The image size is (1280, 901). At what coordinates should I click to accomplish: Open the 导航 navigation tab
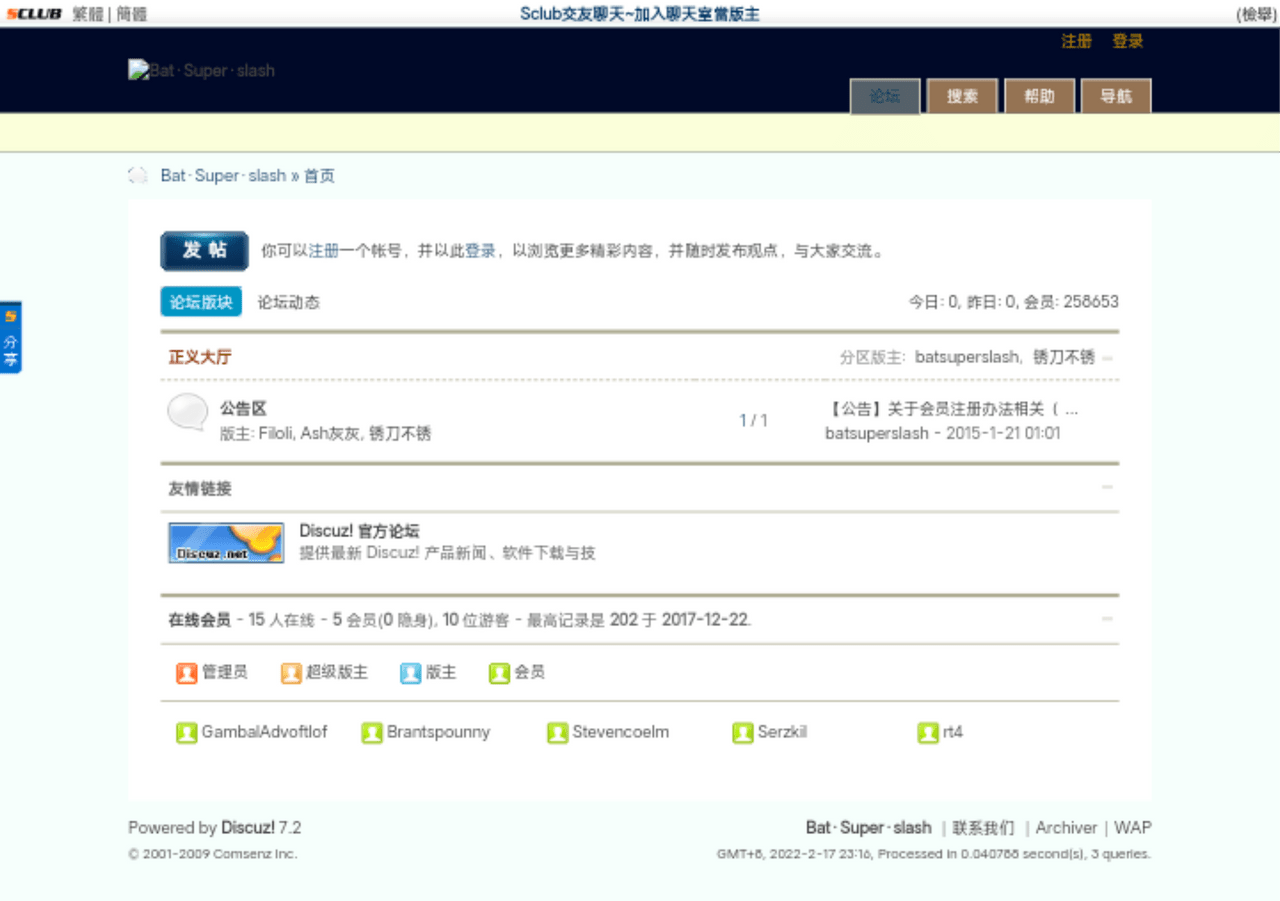1116,97
